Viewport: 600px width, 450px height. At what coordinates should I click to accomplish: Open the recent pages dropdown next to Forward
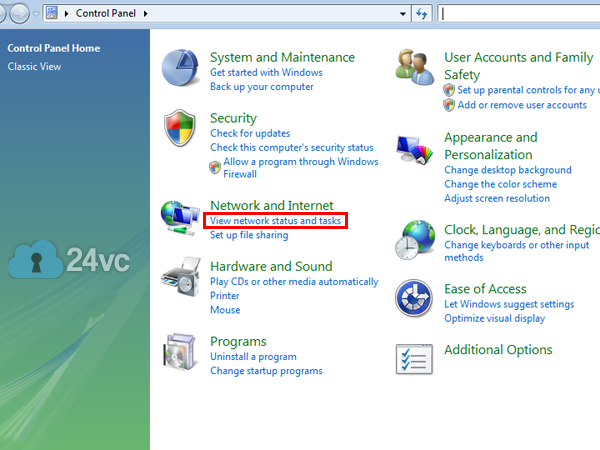[x=36, y=14]
